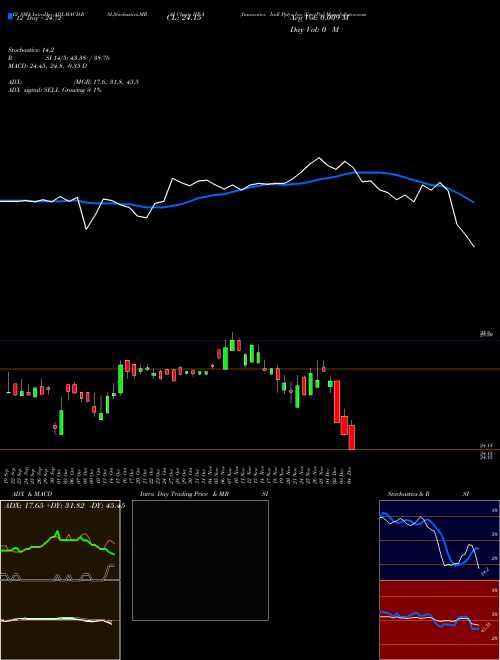Select the 'ADX signal: SELL Growing @ 1%' text

click(55, 90)
